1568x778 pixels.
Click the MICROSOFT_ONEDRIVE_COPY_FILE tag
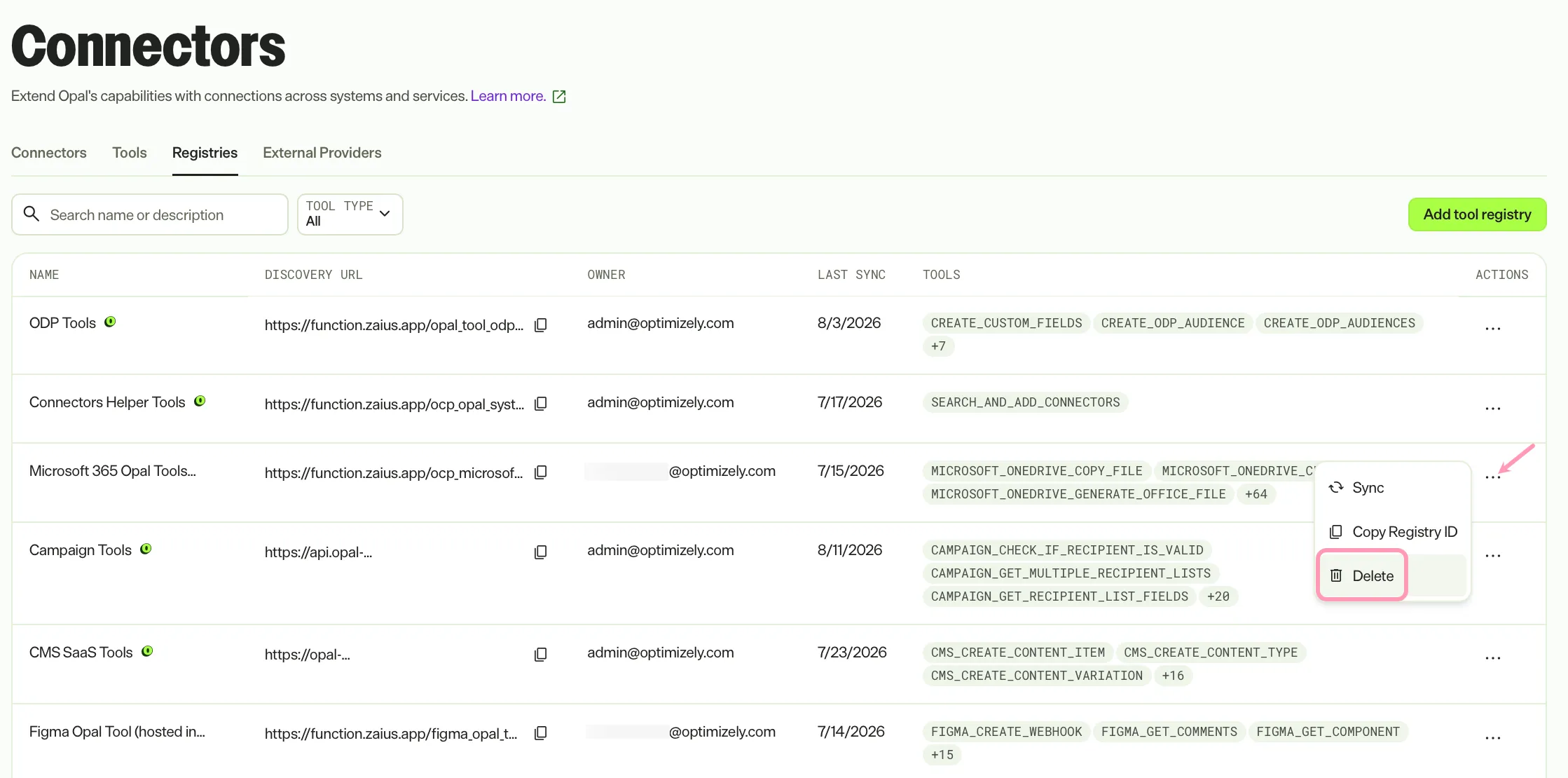click(1036, 471)
